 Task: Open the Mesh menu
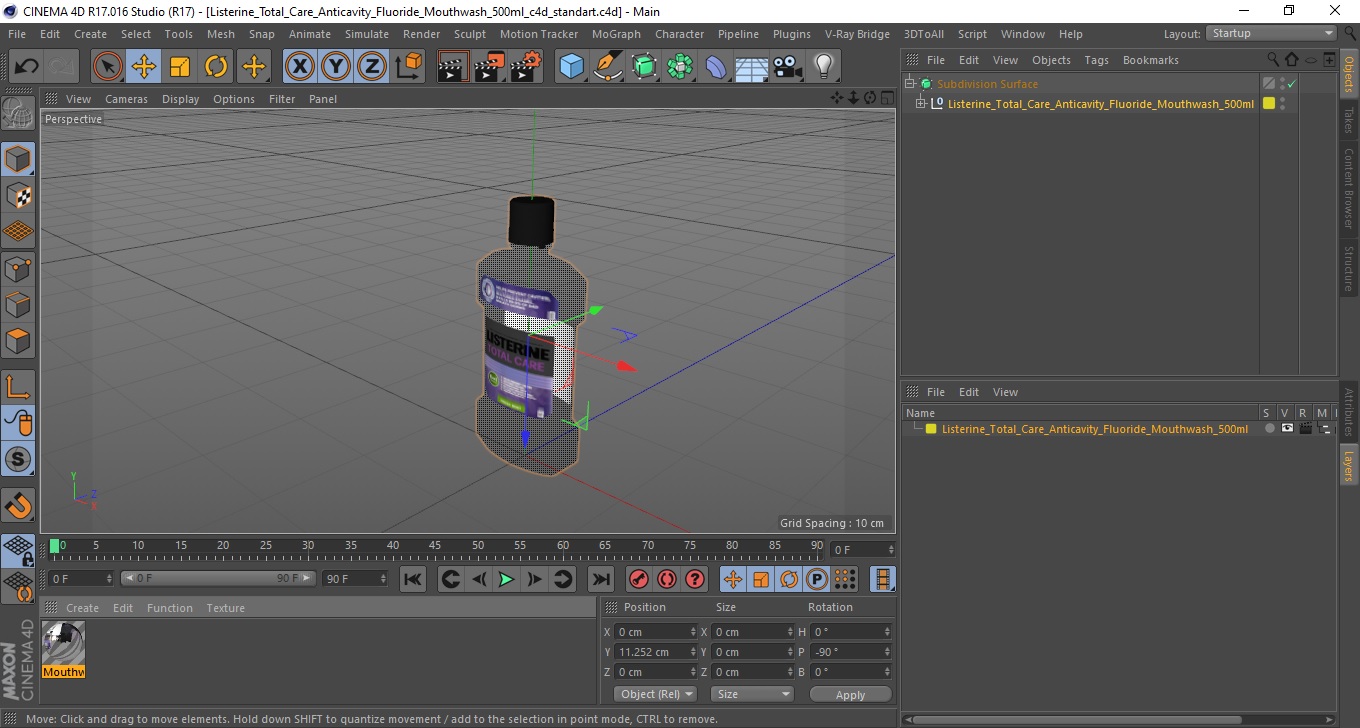pyautogui.click(x=220, y=34)
